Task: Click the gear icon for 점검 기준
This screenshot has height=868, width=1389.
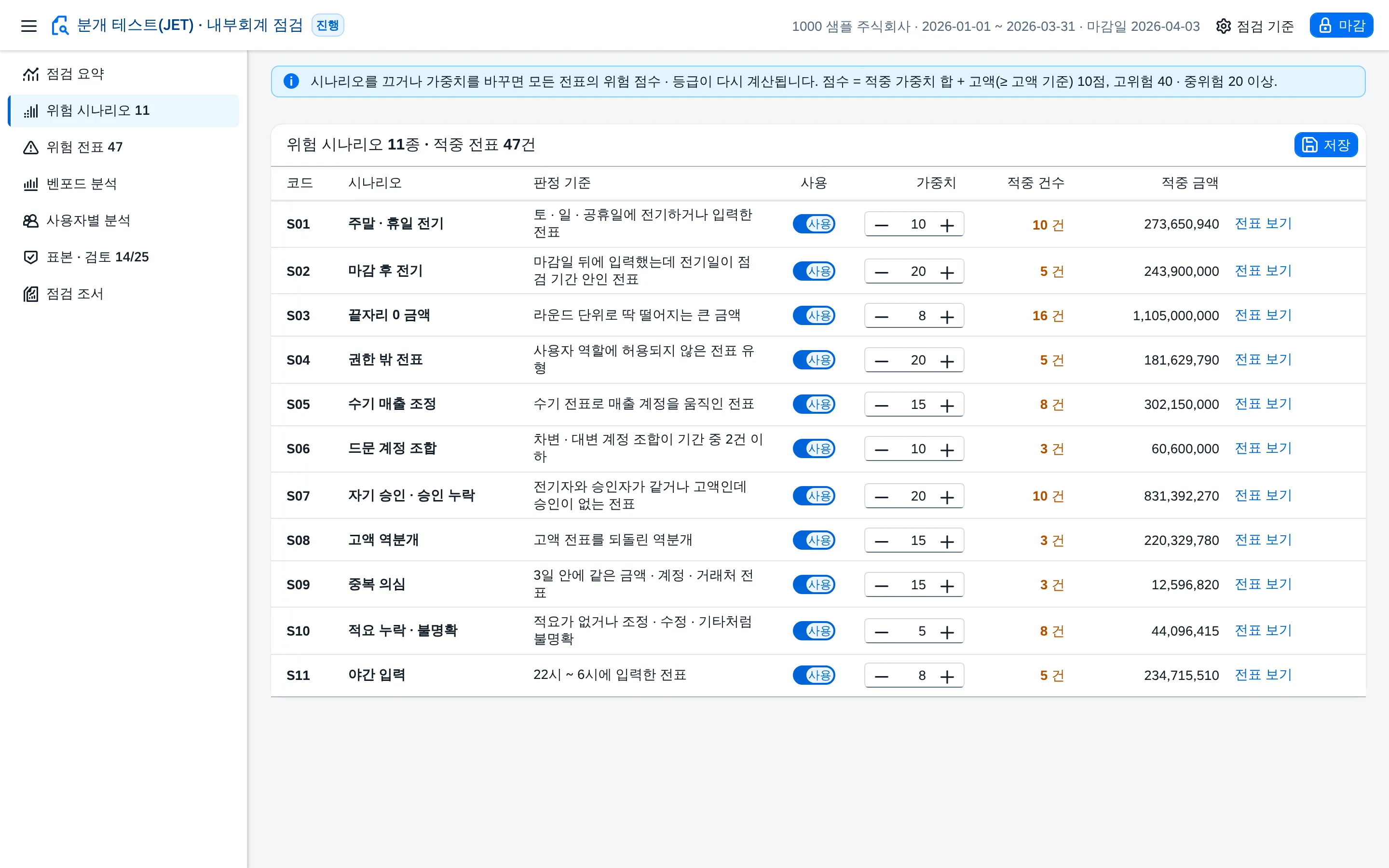Action: [1223, 27]
